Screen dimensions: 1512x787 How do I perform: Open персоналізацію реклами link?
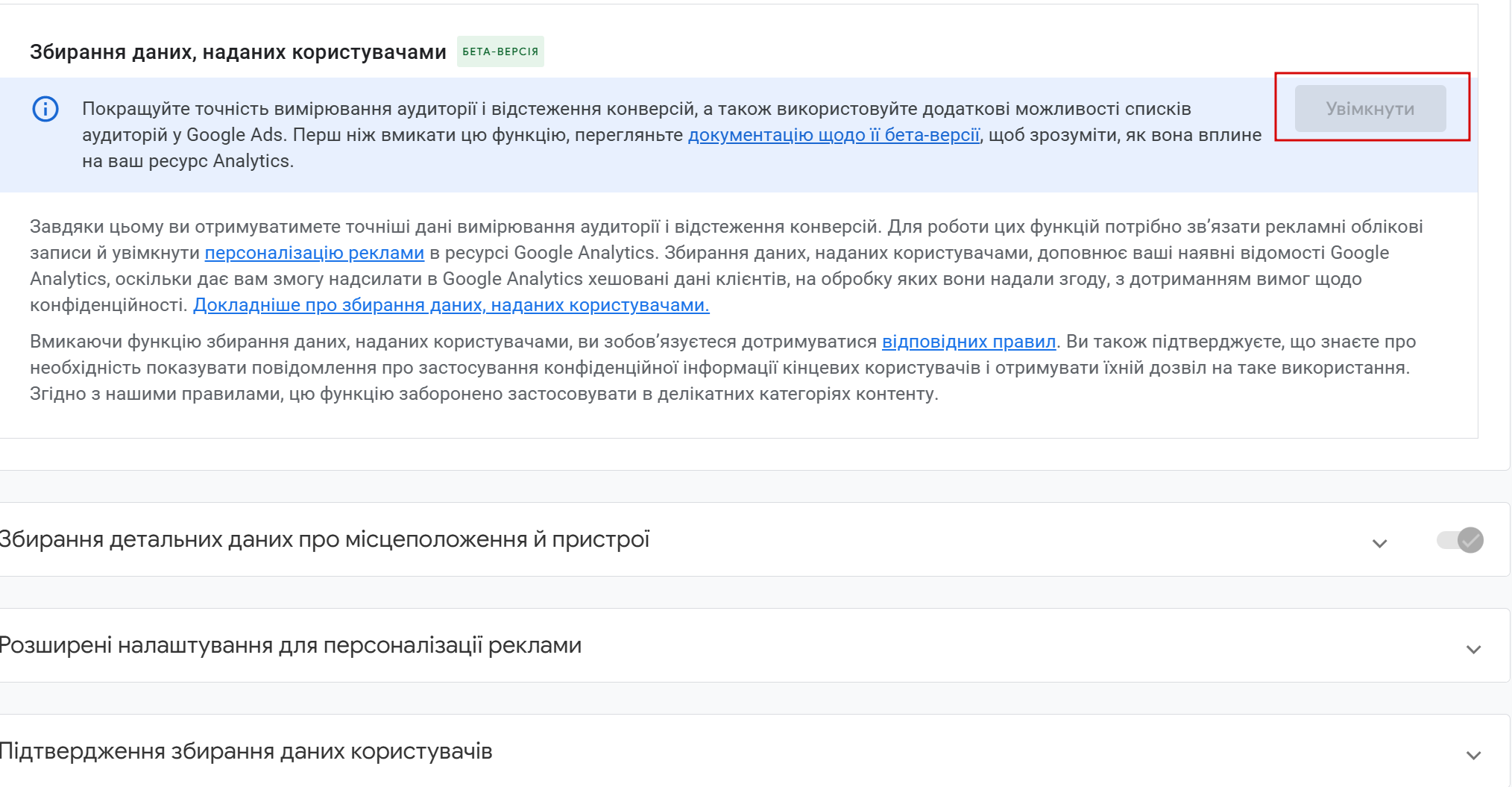coord(315,253)
